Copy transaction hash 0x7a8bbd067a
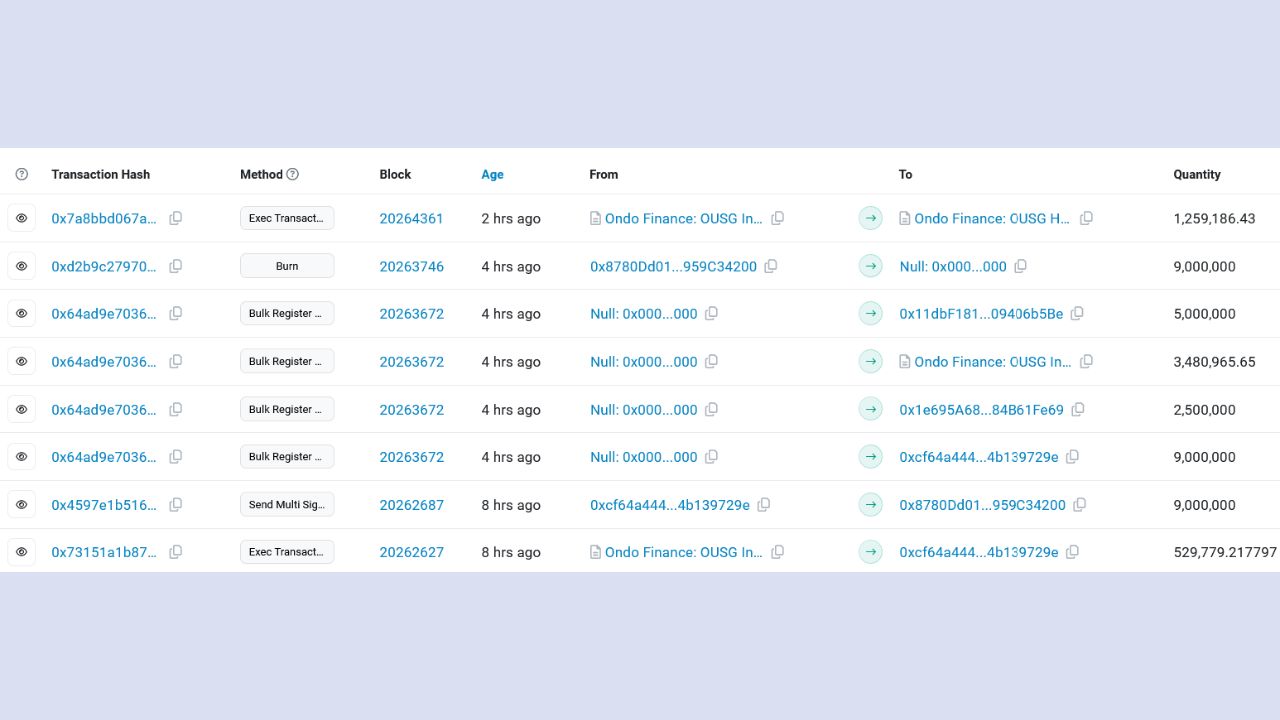Viewport: 1280px width, 720px height. coord(176,218)
